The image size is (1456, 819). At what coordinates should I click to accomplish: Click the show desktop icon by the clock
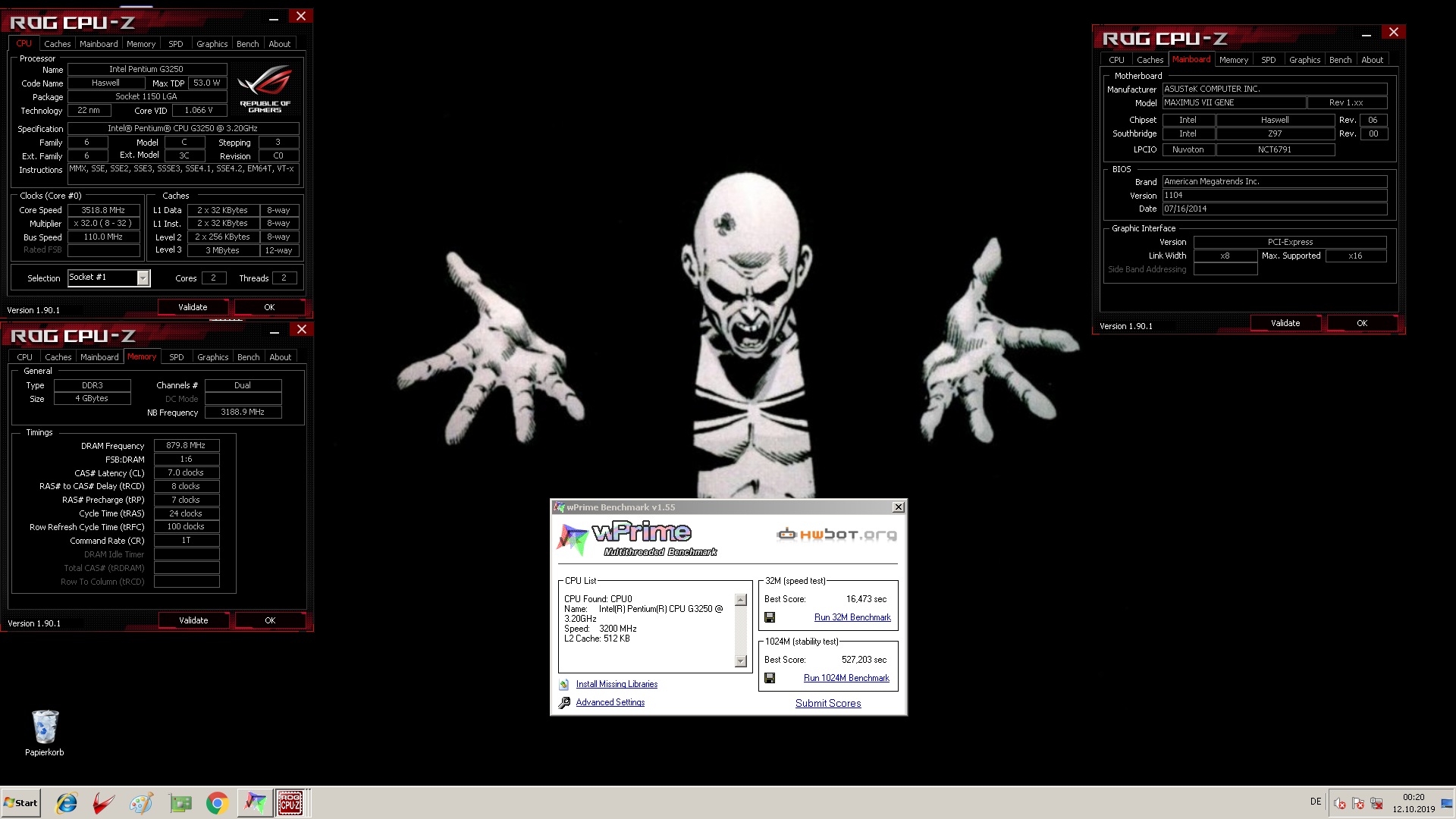[1447, 804]
